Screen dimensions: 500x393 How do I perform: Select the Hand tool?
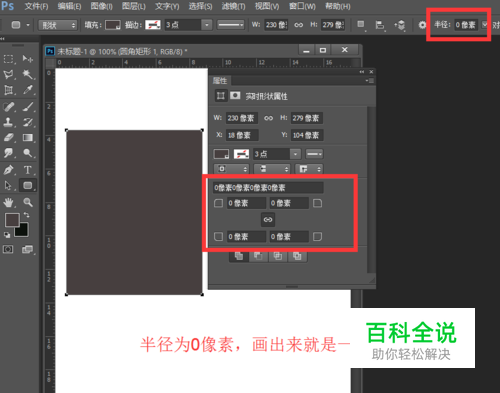(8, 202)
